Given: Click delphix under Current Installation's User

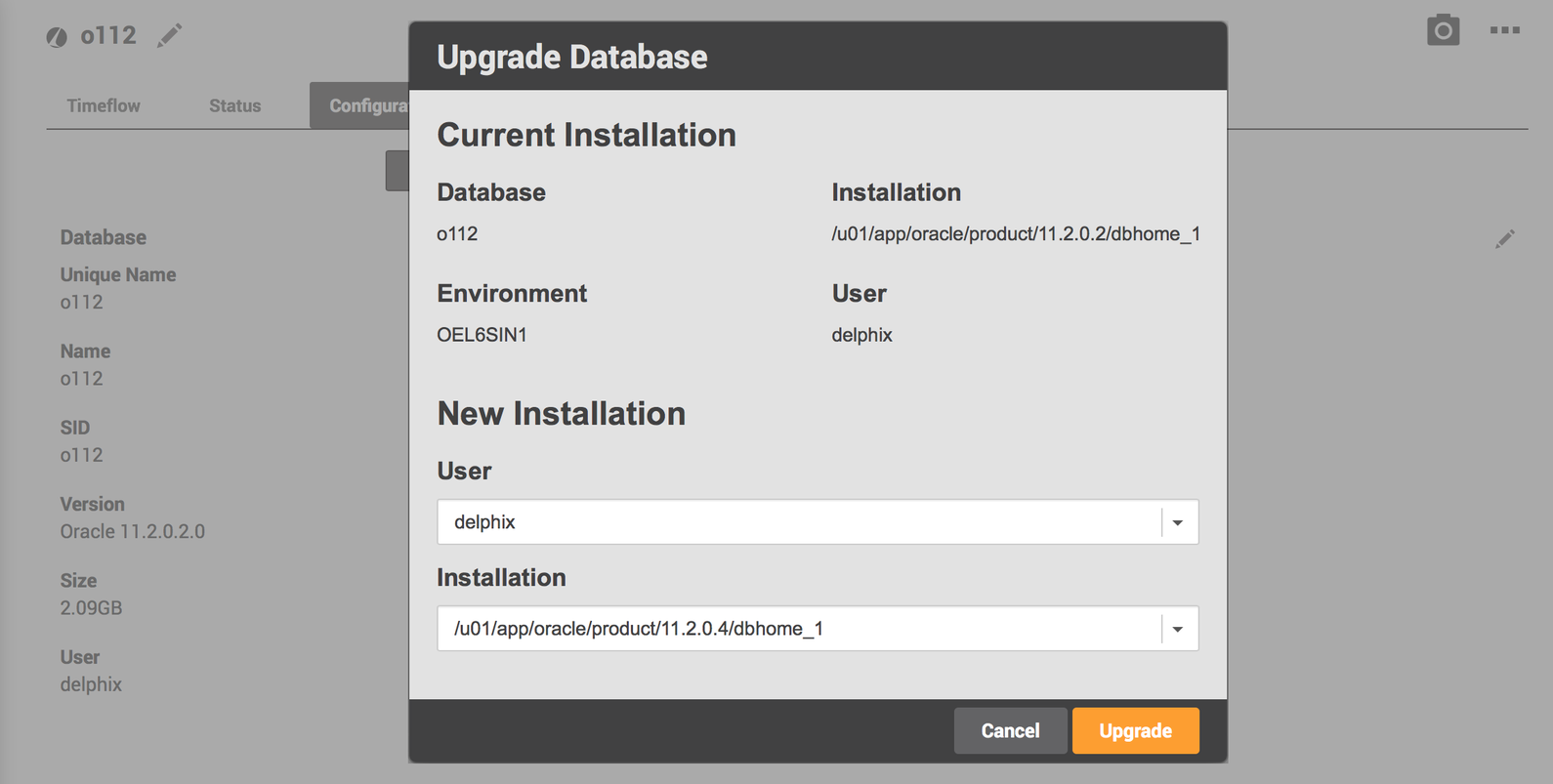Looking at the screenshot, I should click(x=861, y=335).
